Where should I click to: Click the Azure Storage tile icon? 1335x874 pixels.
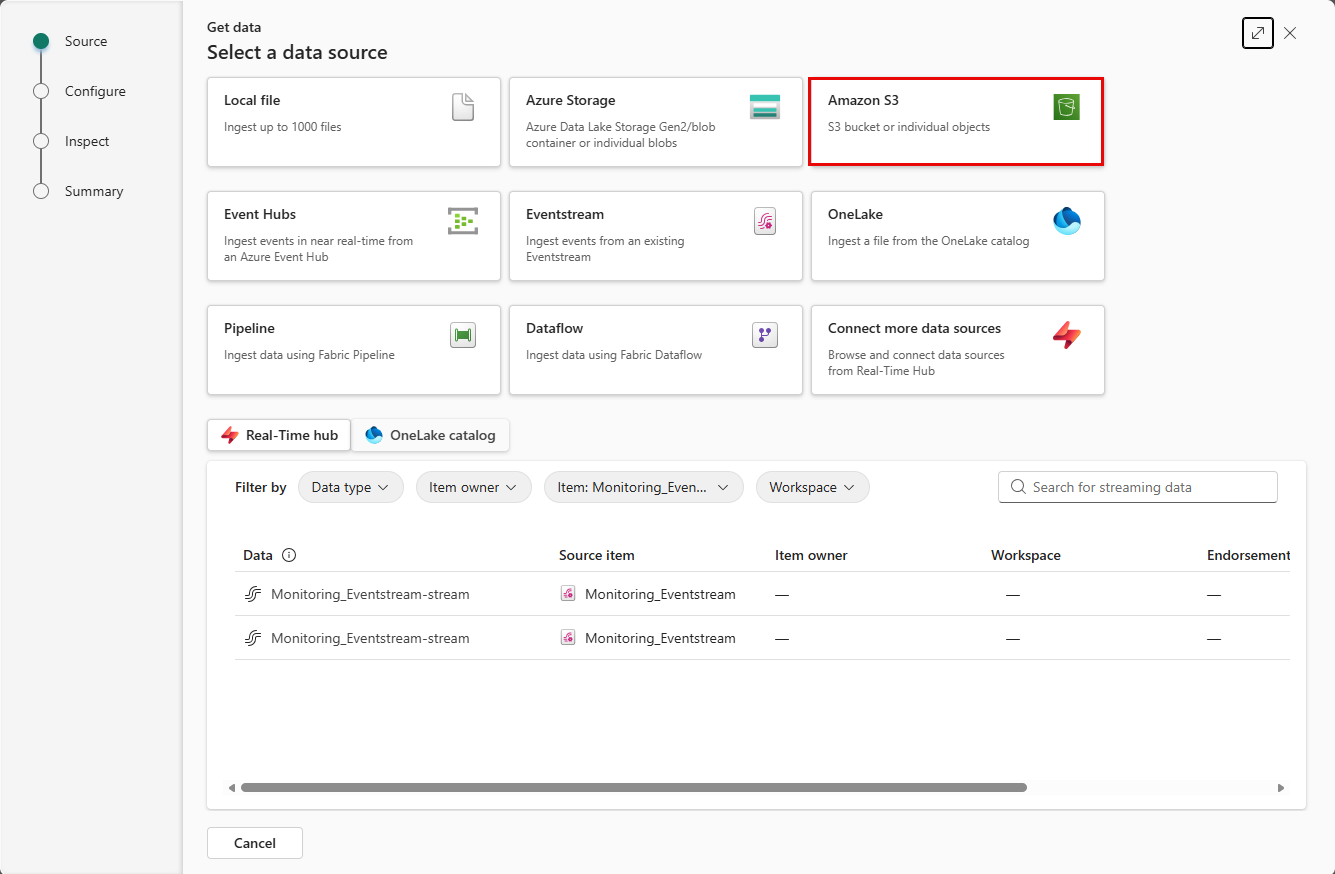pos(765,106)
